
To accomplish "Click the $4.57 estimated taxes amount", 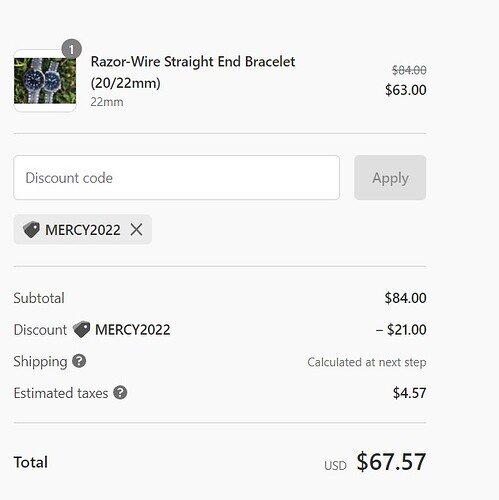I will 409,393.
